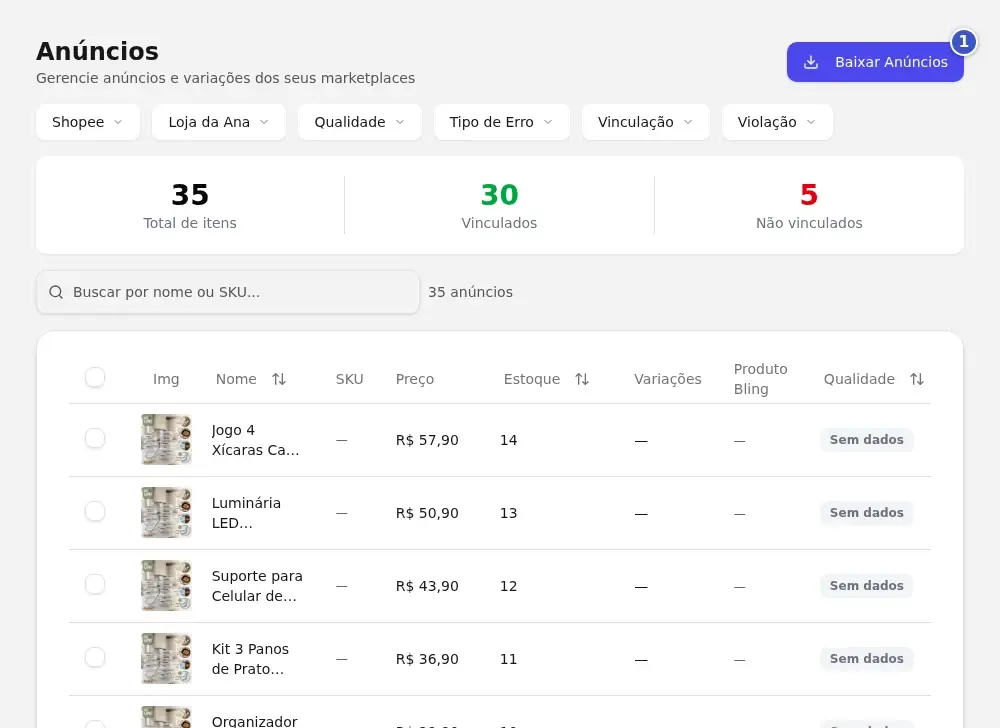Click the price R$ 36,90
The height and width of the screenshot is (728, 1000).
(427, 659)
